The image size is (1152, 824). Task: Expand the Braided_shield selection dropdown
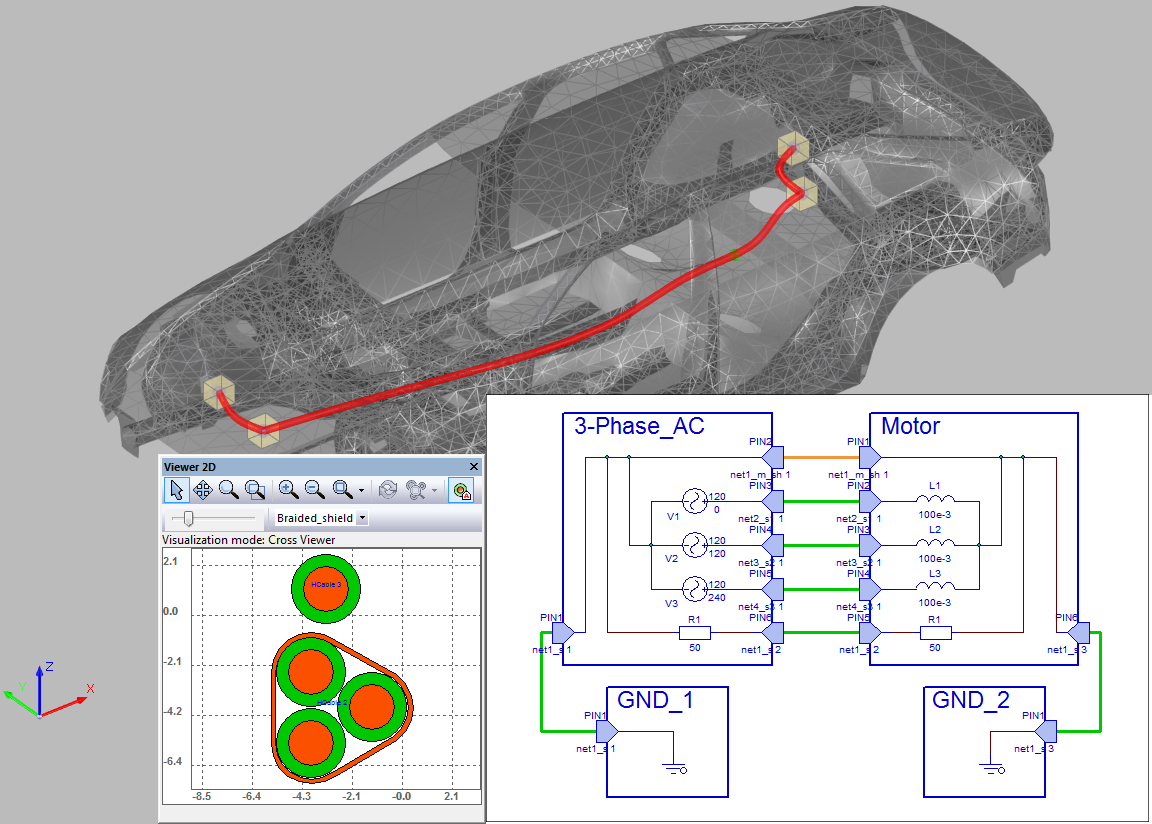click(x=362, y=518)
